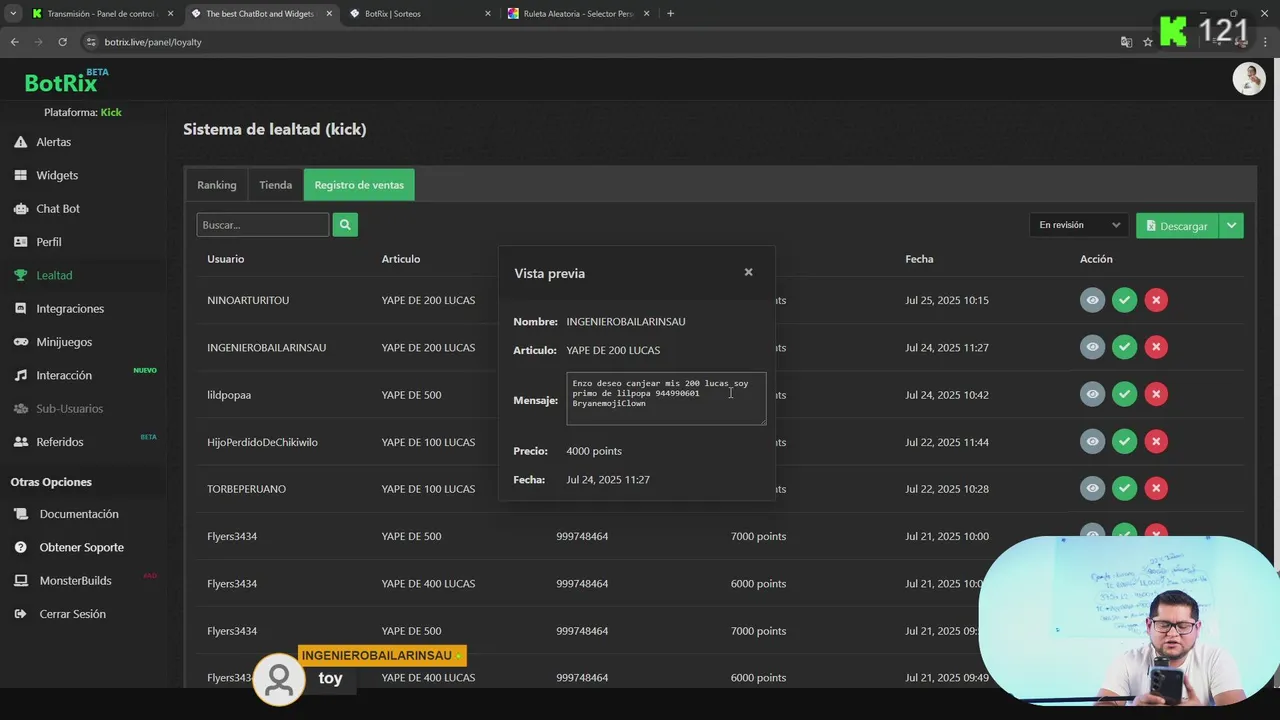Preview the HijoPerdidoDeChikiwilo sale
The image size is (1280, 720).
tap(1092, 441)
